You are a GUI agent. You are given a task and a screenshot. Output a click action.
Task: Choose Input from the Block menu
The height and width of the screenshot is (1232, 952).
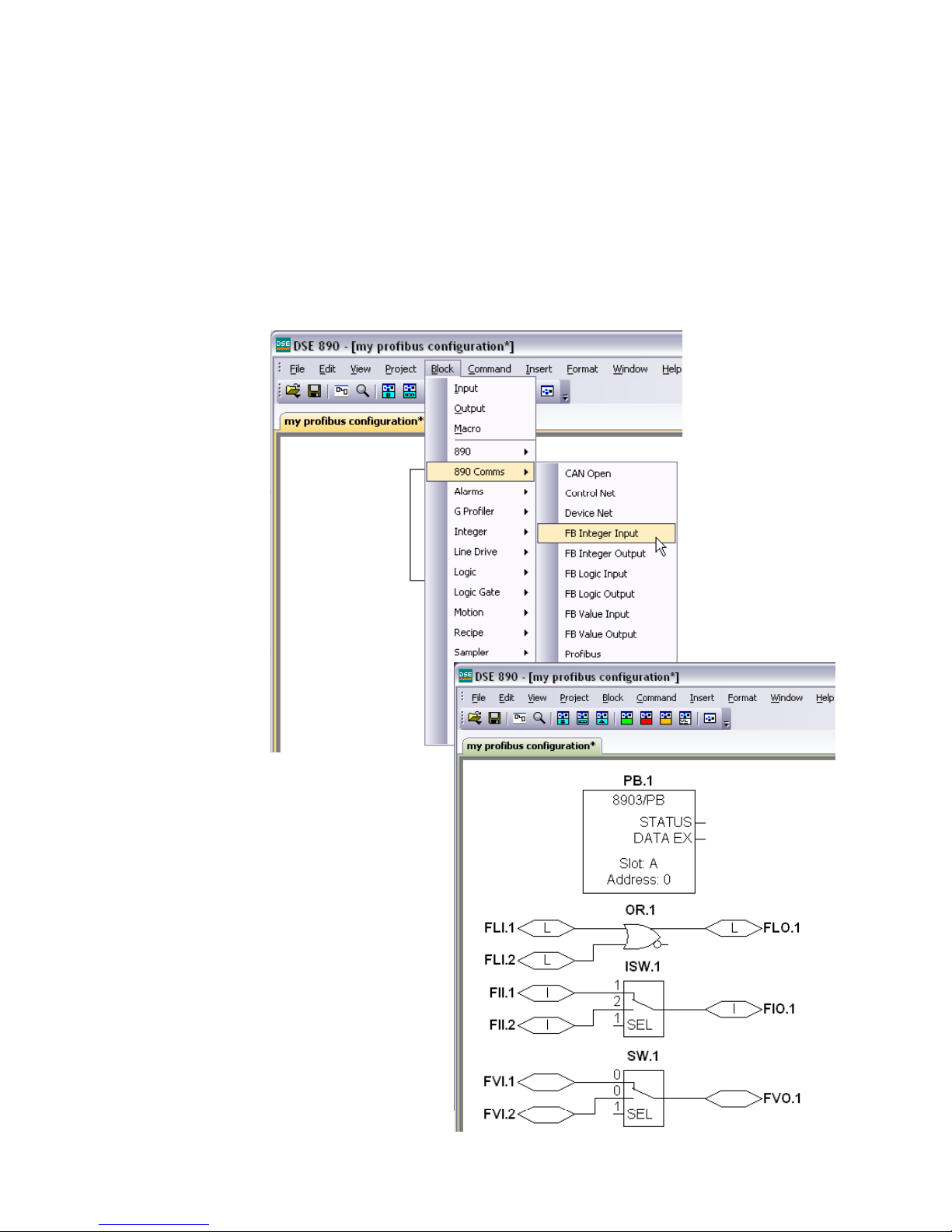click(x=481, y=389)
